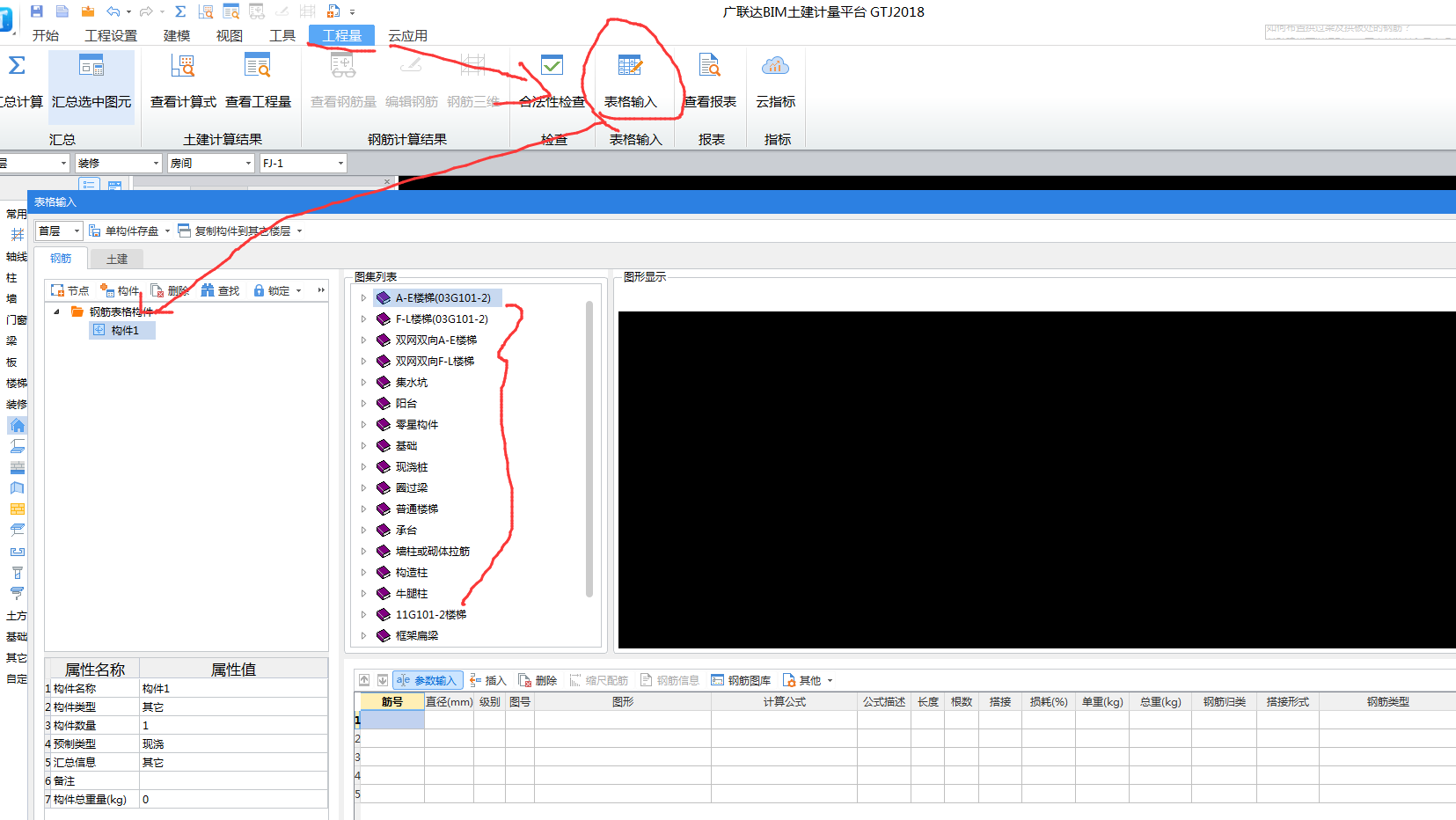Click 钢筋信息 toolbar button
The height and width of the screenshot is (820, 1456).
(669, 680)
